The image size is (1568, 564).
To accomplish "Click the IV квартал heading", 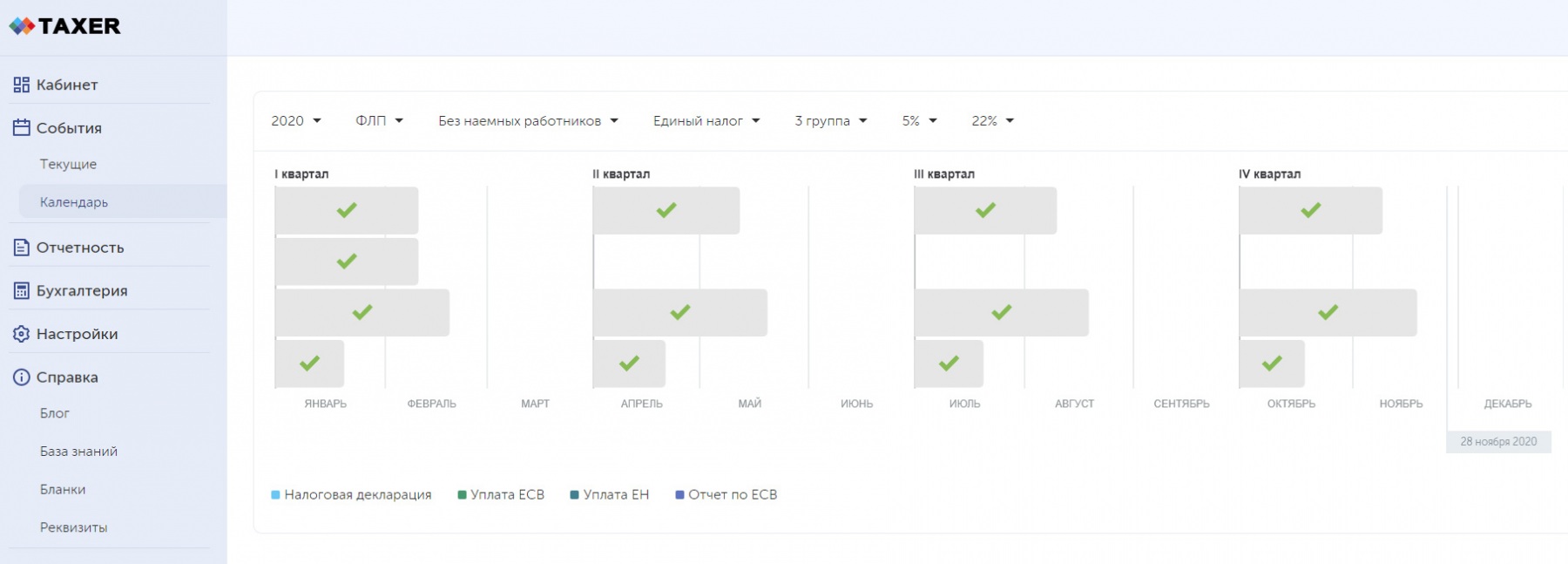I will [1270, 174].
